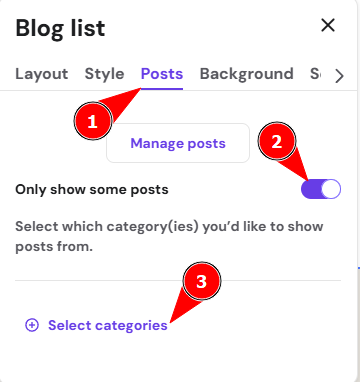Click the Blog list heading
This screenshot has width=360, height=382.
point(60,28)
